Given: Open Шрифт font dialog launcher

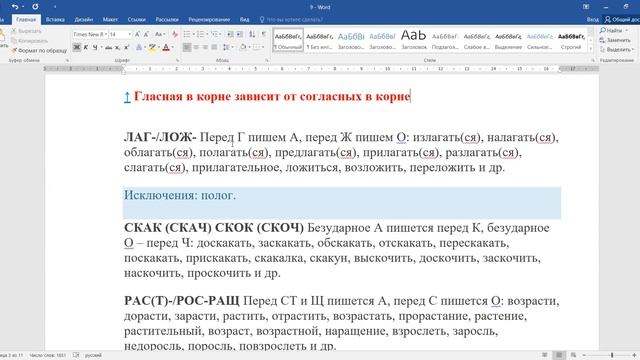Looking at the screenshot, I should coord(178,60).
